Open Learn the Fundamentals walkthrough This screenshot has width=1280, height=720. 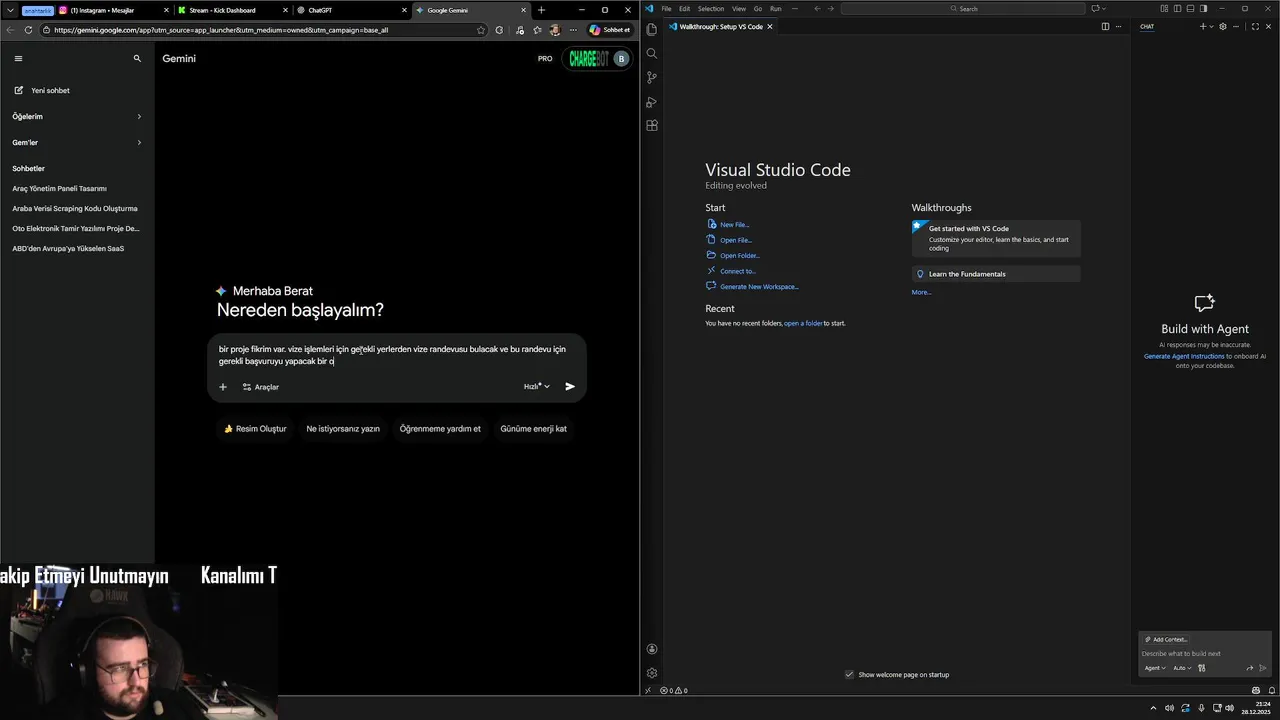pos(996,274)
